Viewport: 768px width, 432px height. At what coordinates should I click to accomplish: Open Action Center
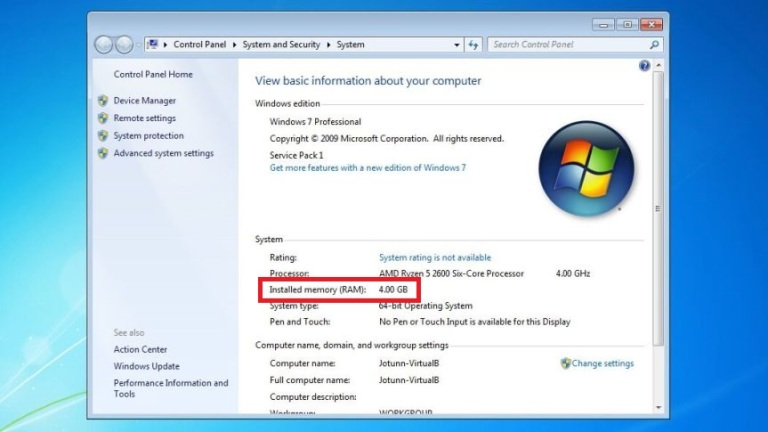(x=140, y=350)
